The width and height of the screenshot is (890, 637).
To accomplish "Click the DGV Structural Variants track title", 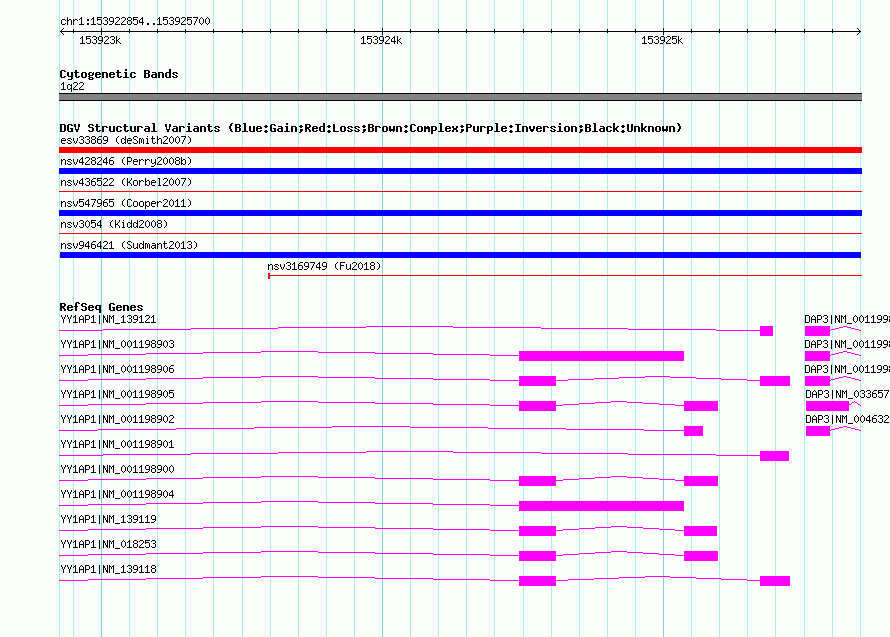I will (371, 128).
